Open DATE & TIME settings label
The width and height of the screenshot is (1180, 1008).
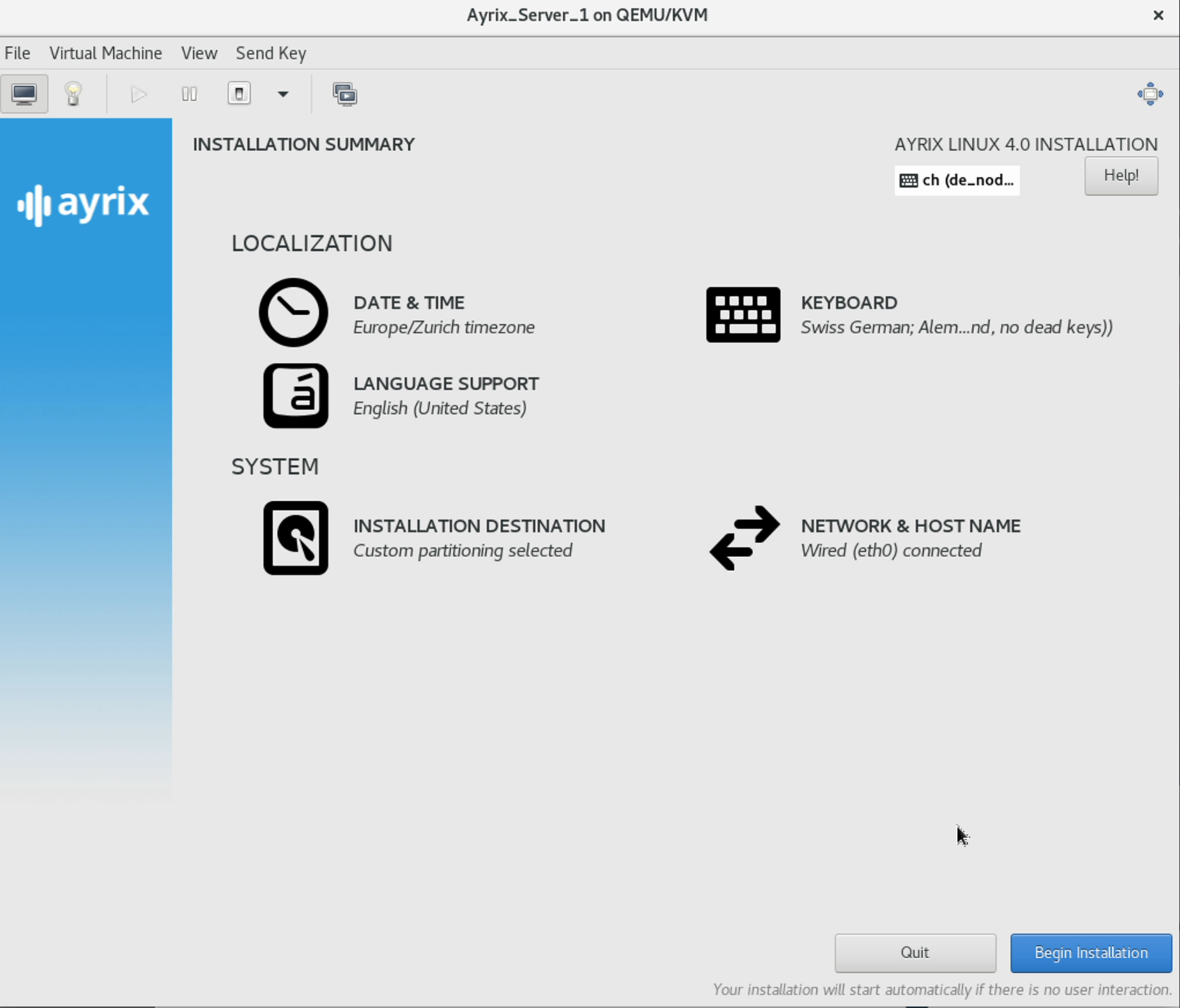coord(408,302)
